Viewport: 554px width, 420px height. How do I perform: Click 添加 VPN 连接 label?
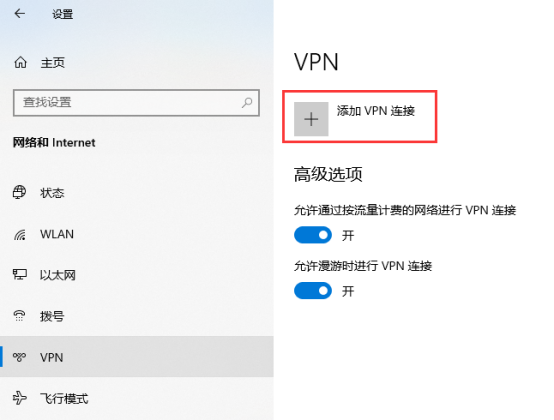pos(376,111)
